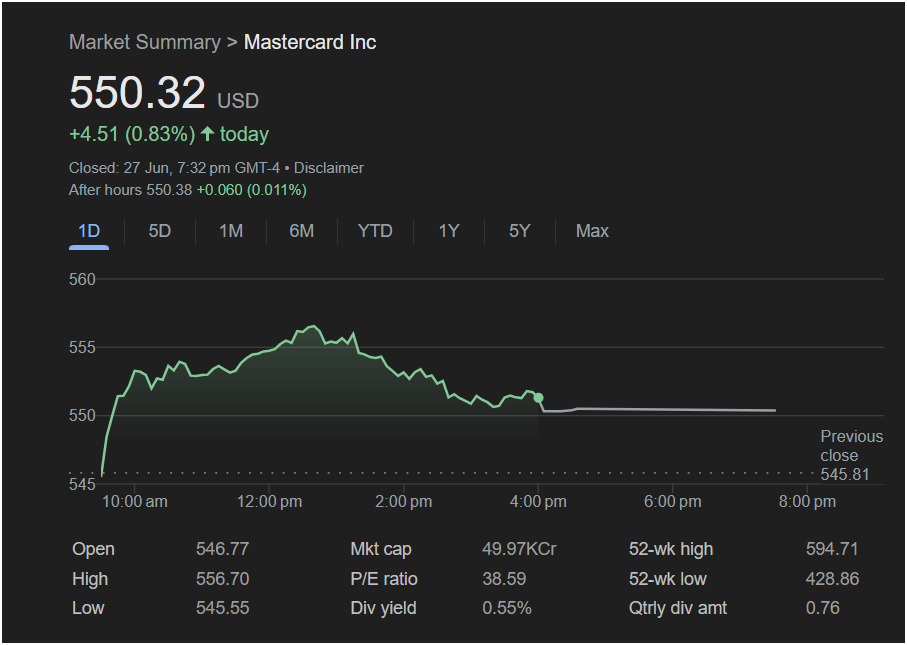
Task: Click the Previous close 545.81 label
Action: 851,455
